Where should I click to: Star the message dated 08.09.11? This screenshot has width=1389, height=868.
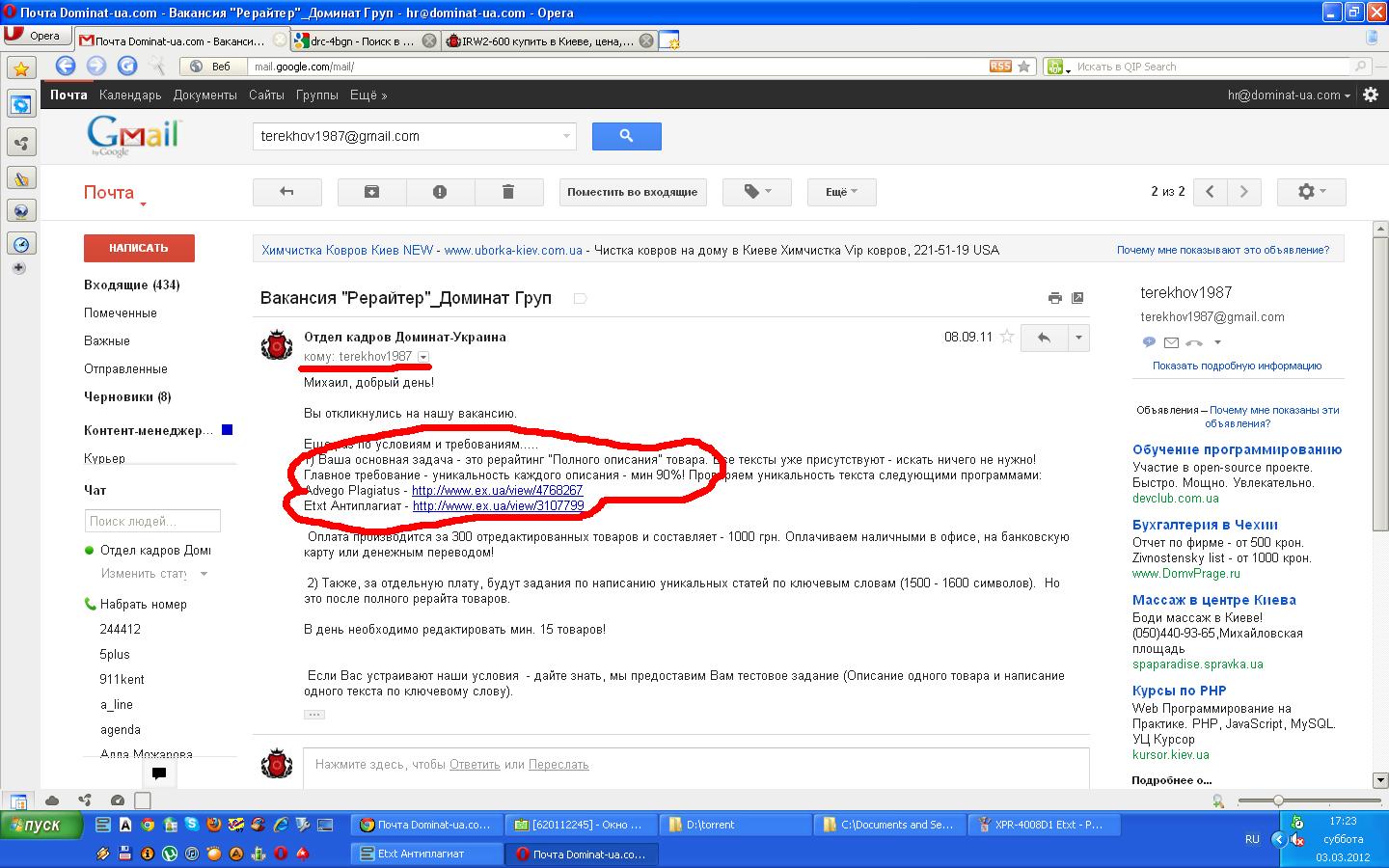[x=1007, y=337]
